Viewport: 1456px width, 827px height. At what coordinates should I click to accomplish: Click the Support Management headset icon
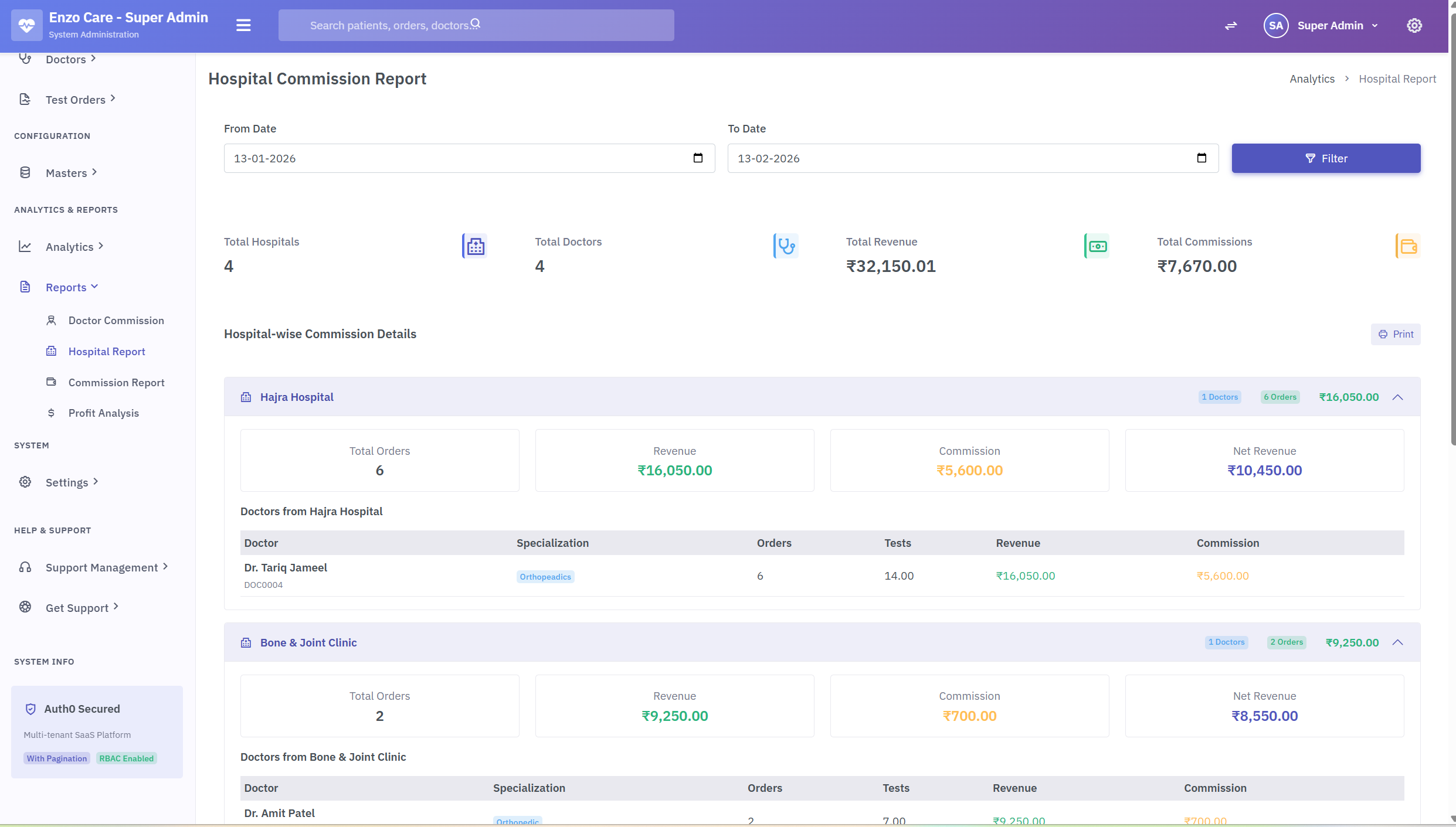(x=25, y=567)
